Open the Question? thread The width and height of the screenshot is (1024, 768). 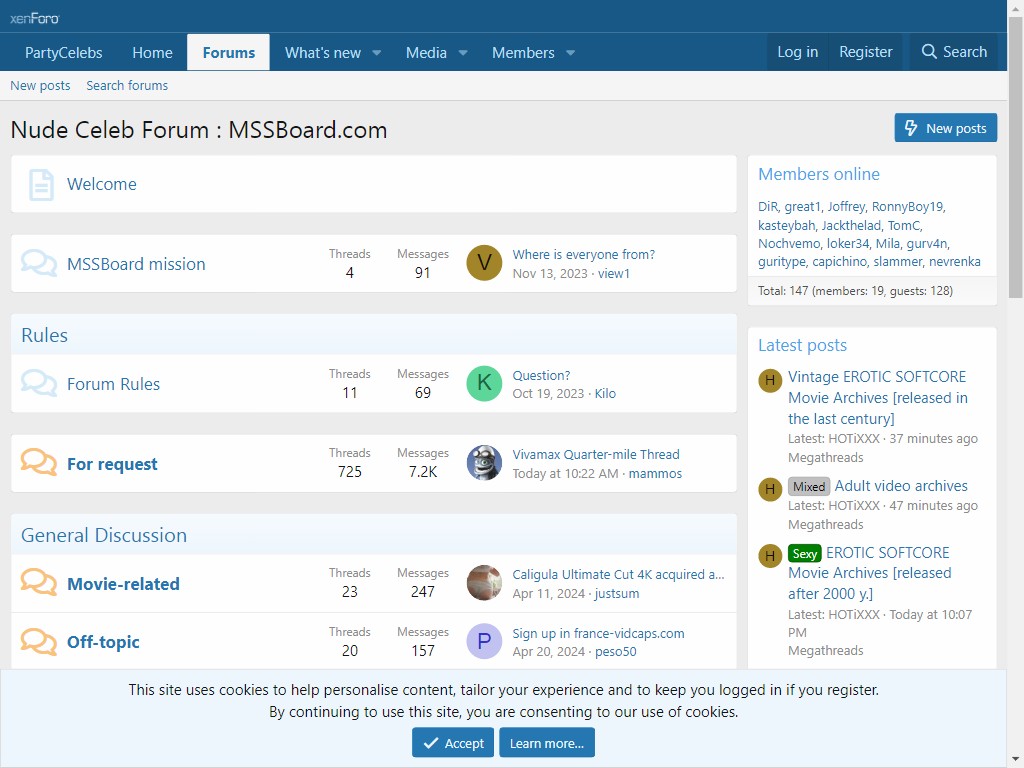click(541, 376)
